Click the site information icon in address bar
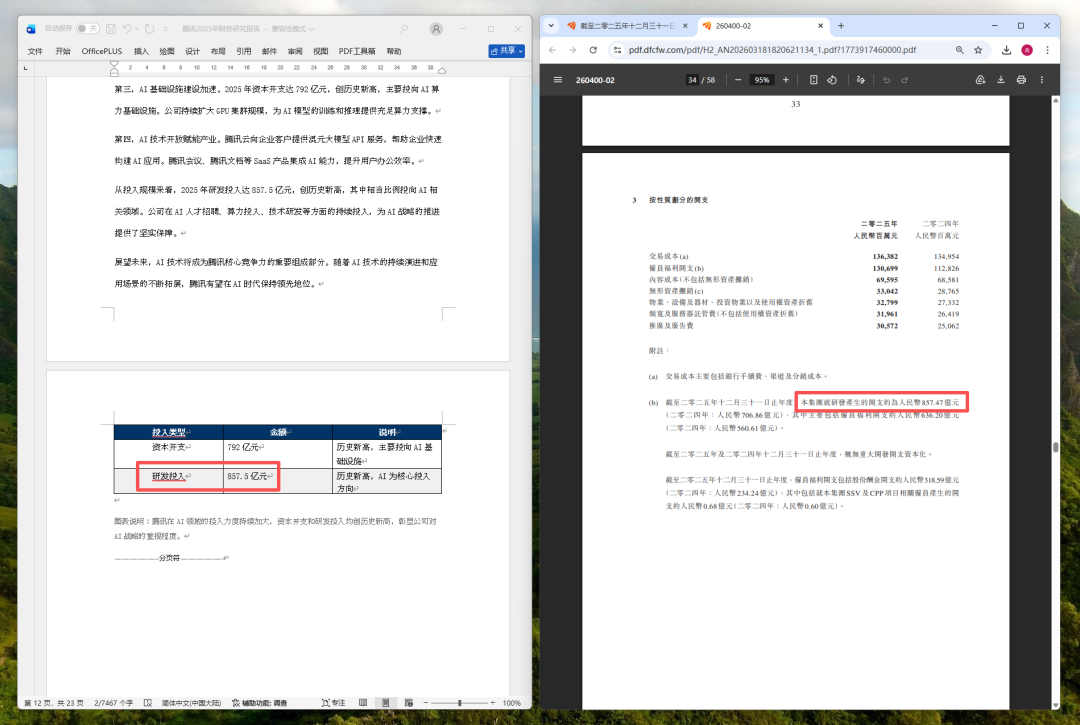1080x725 pixels. pos(618,50)
